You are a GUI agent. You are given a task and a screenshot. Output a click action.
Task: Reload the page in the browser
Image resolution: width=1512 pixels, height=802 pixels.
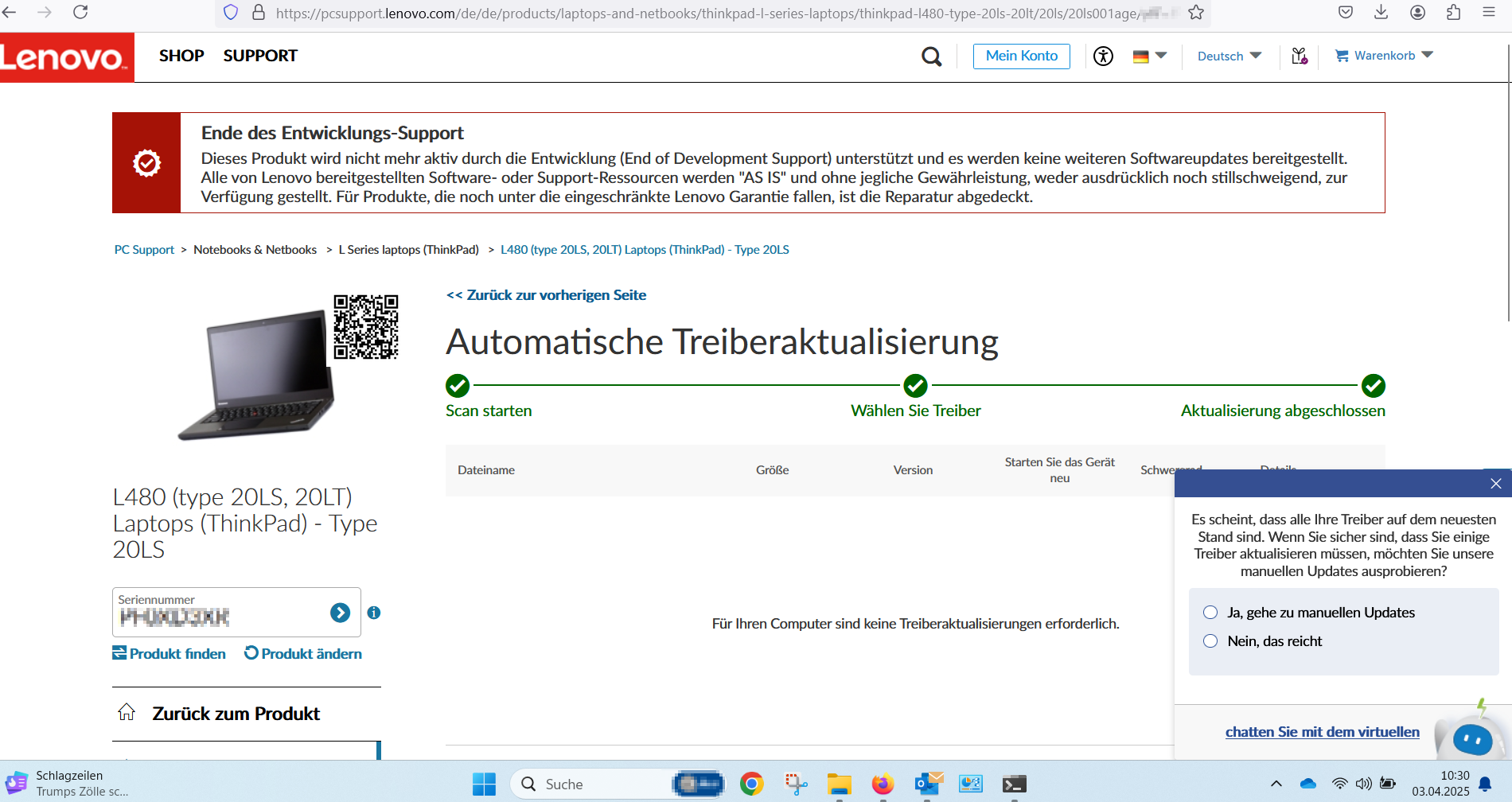point(80,13)
